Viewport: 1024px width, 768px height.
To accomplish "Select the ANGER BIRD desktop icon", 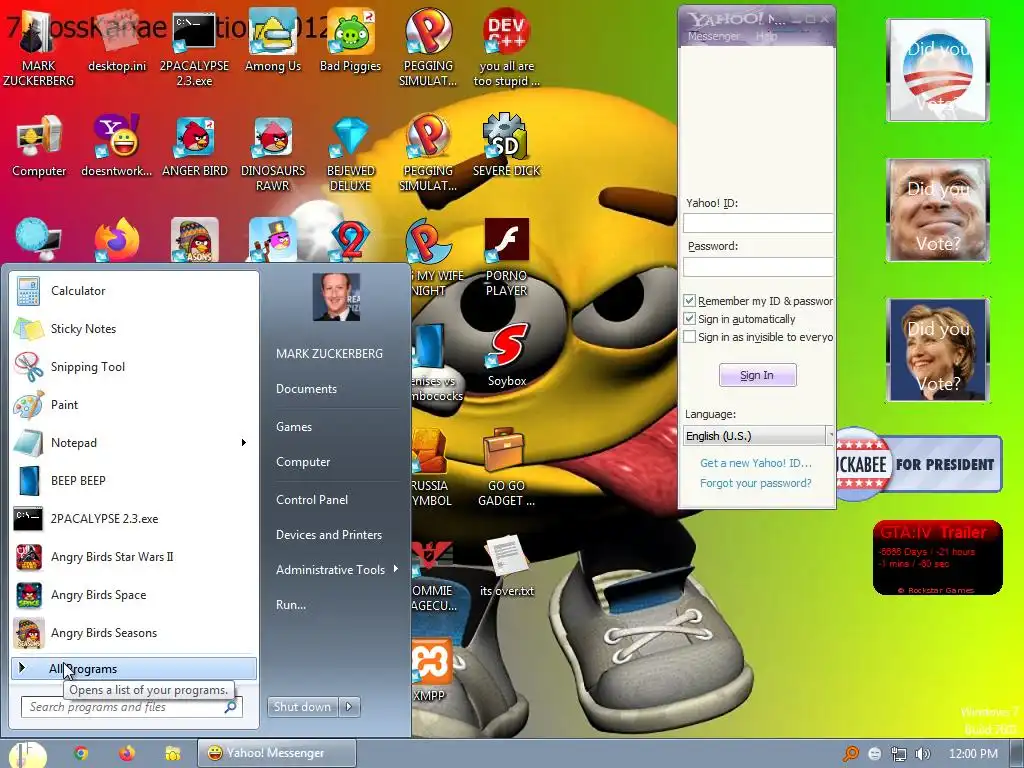I will coord(195,145).
